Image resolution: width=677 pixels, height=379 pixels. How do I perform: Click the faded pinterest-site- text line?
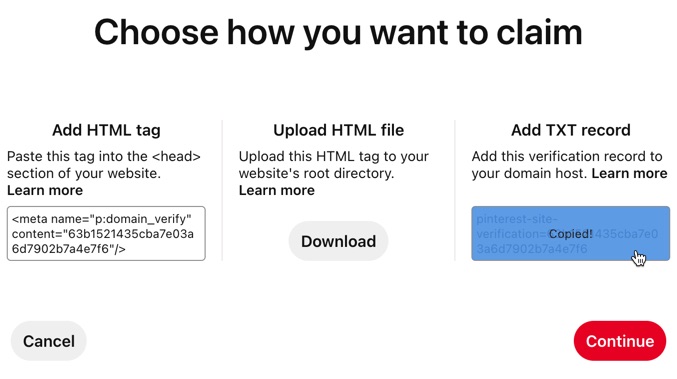coord(517,219)
